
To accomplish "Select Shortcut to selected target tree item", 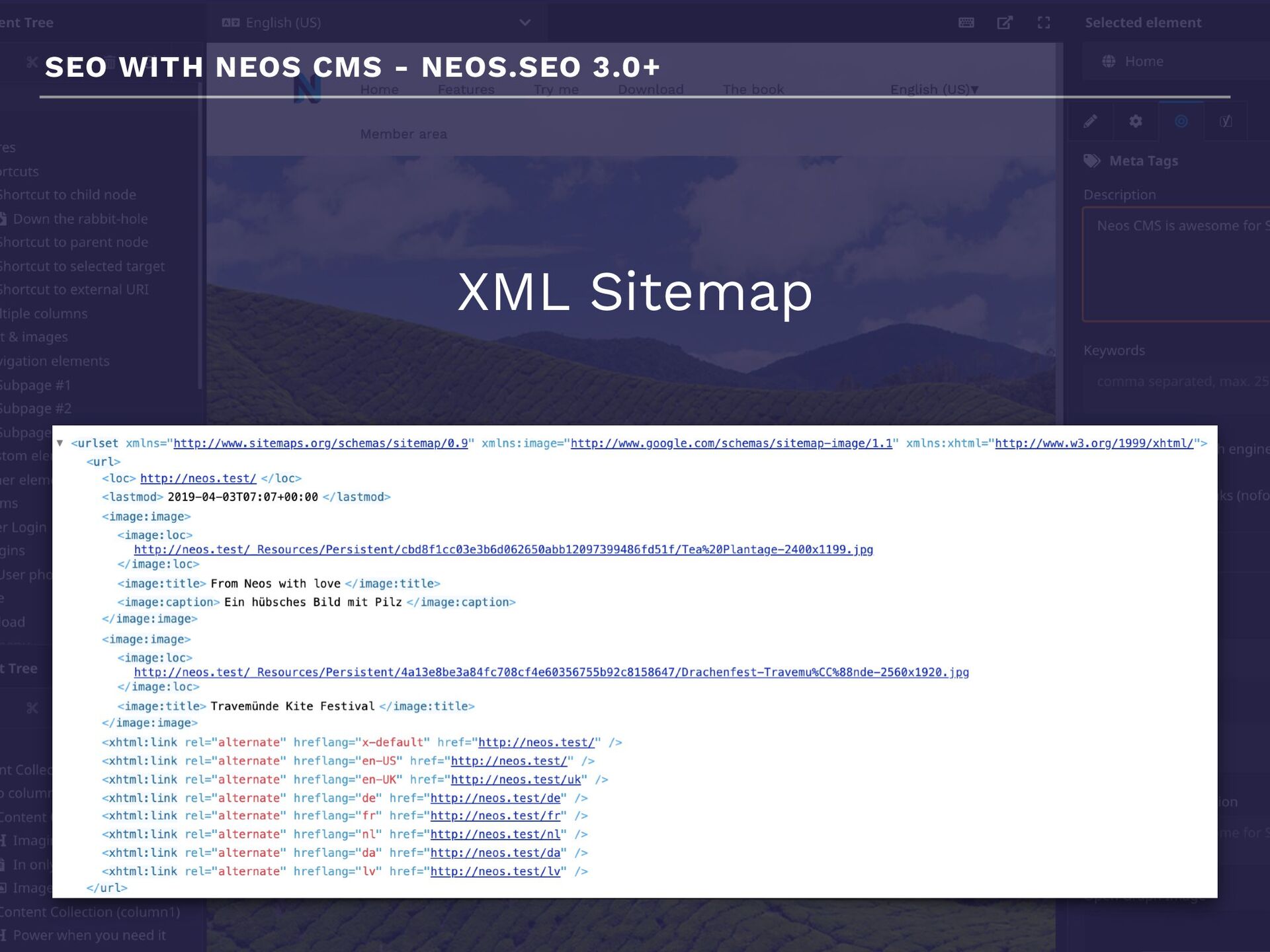I will [81, 266].
